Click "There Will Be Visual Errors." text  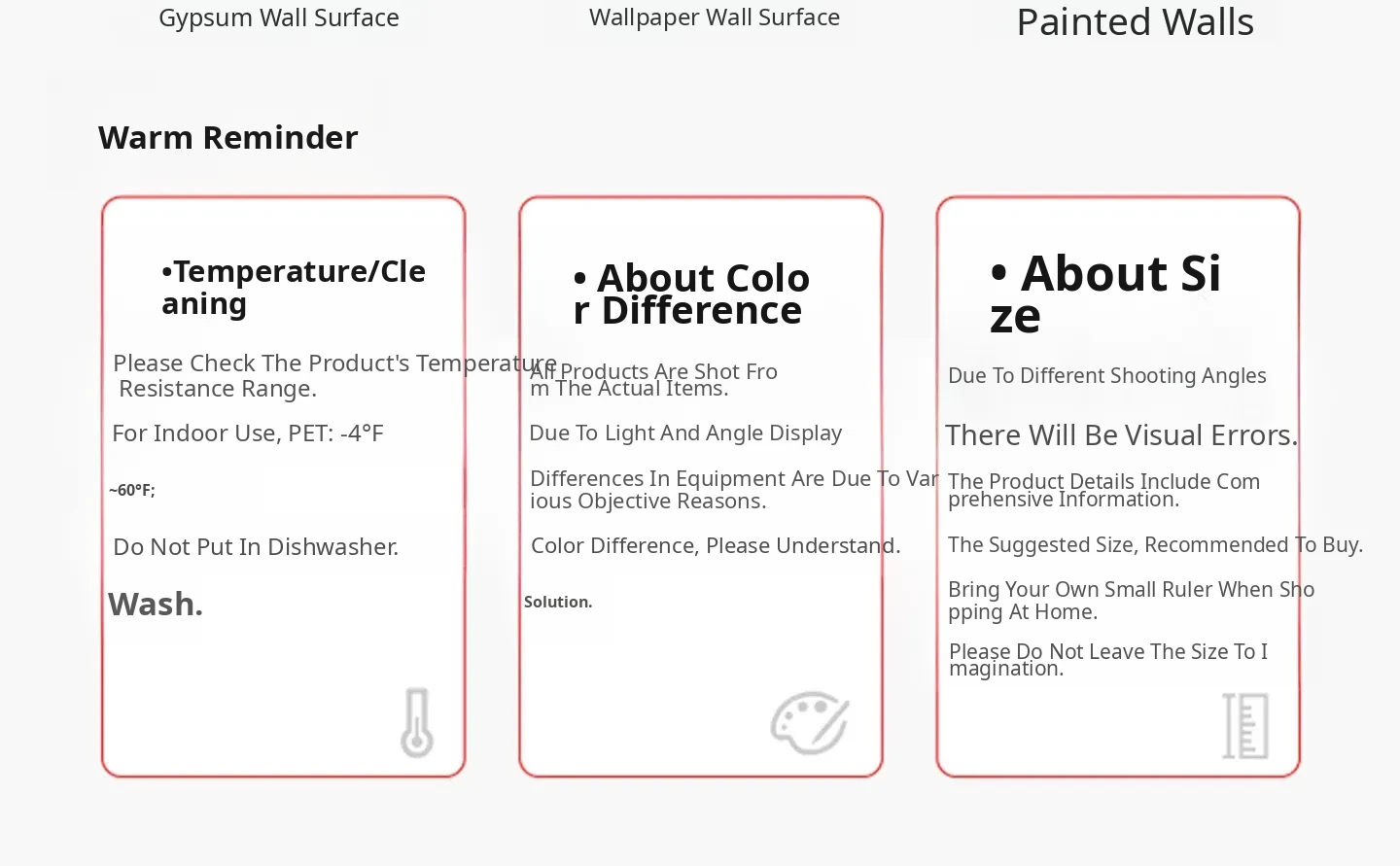click(x=1121, y=435)
